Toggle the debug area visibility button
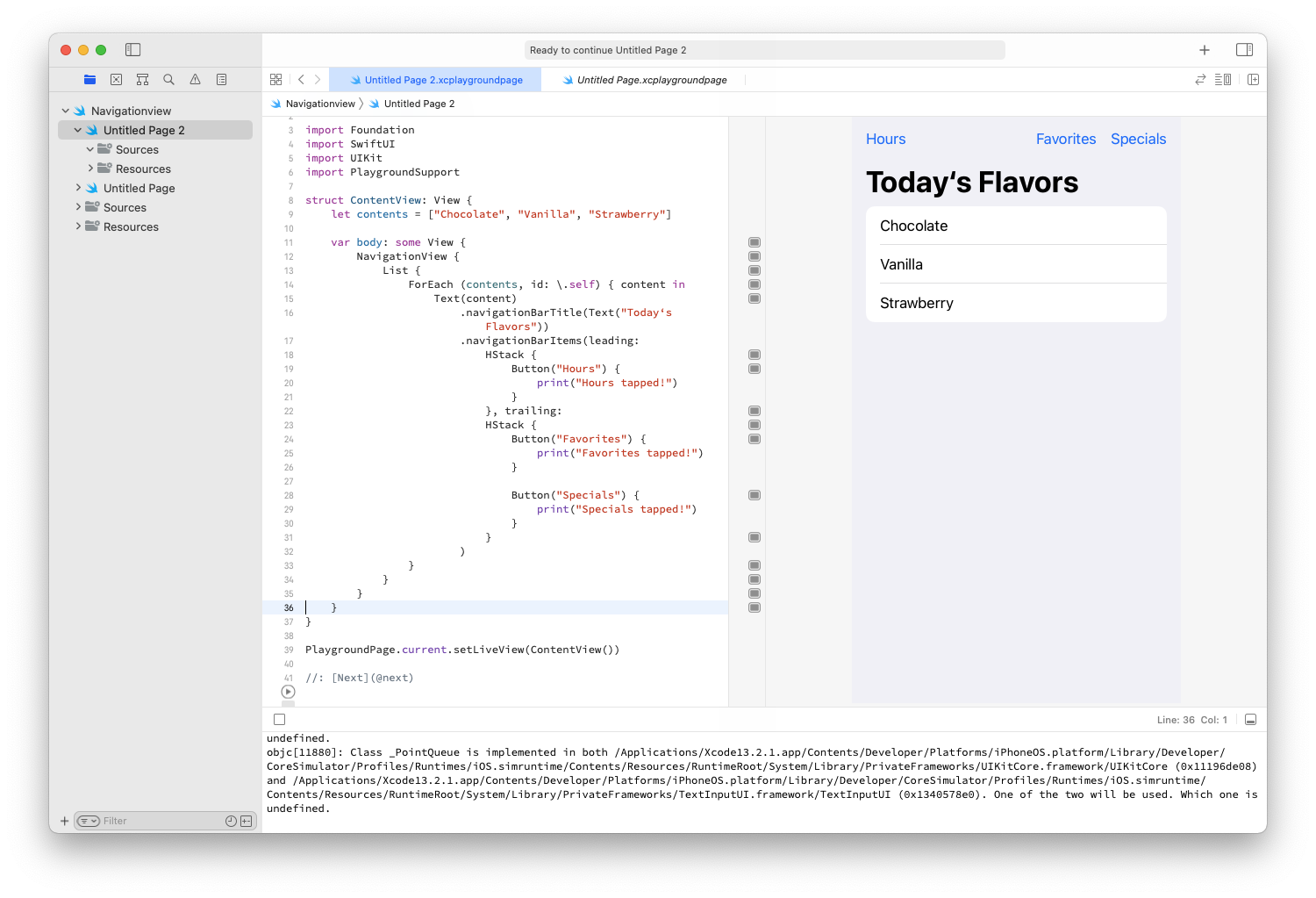 tap(1250, 720)
